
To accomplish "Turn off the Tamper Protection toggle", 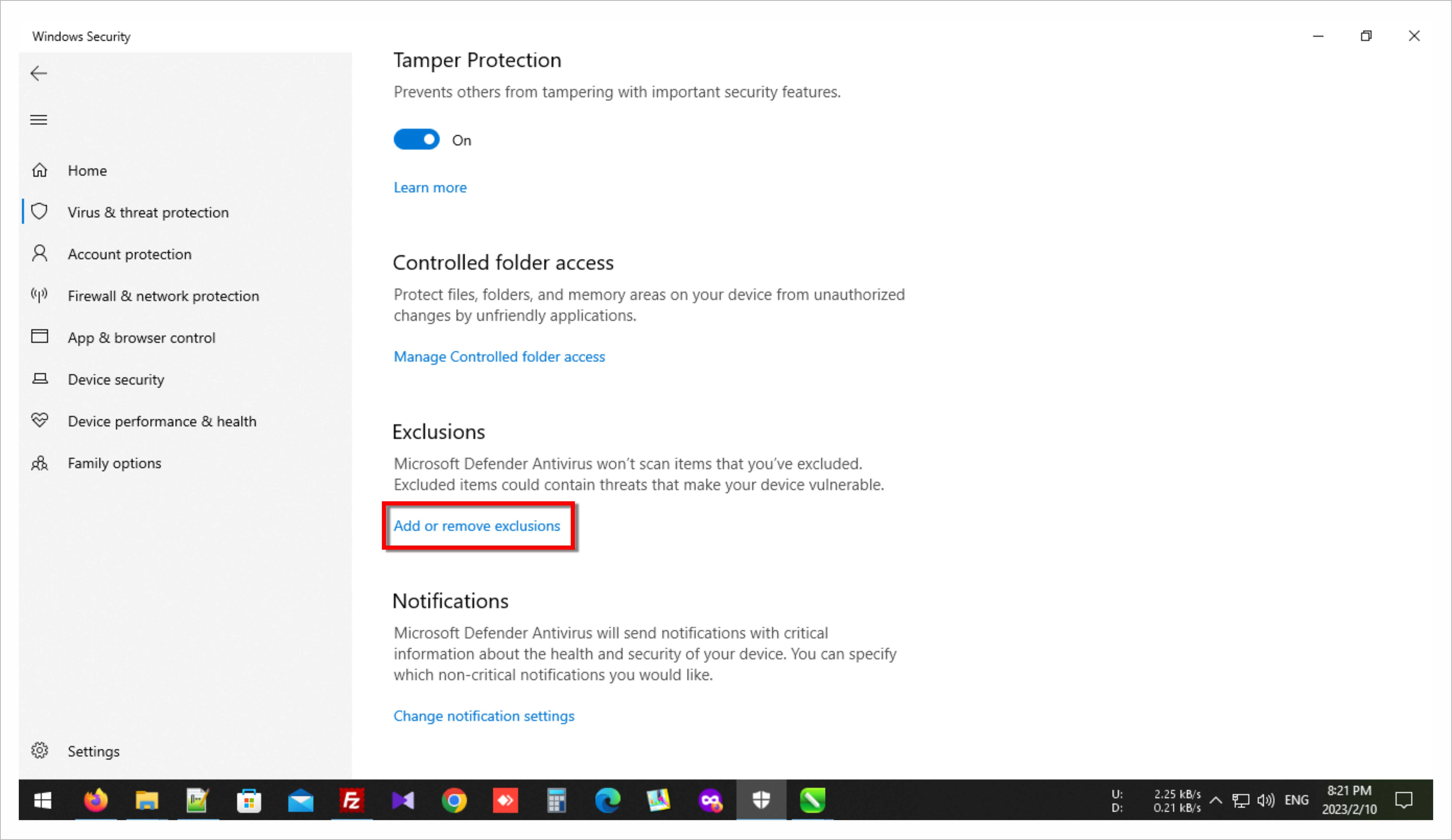I will (x=416, y=139).
